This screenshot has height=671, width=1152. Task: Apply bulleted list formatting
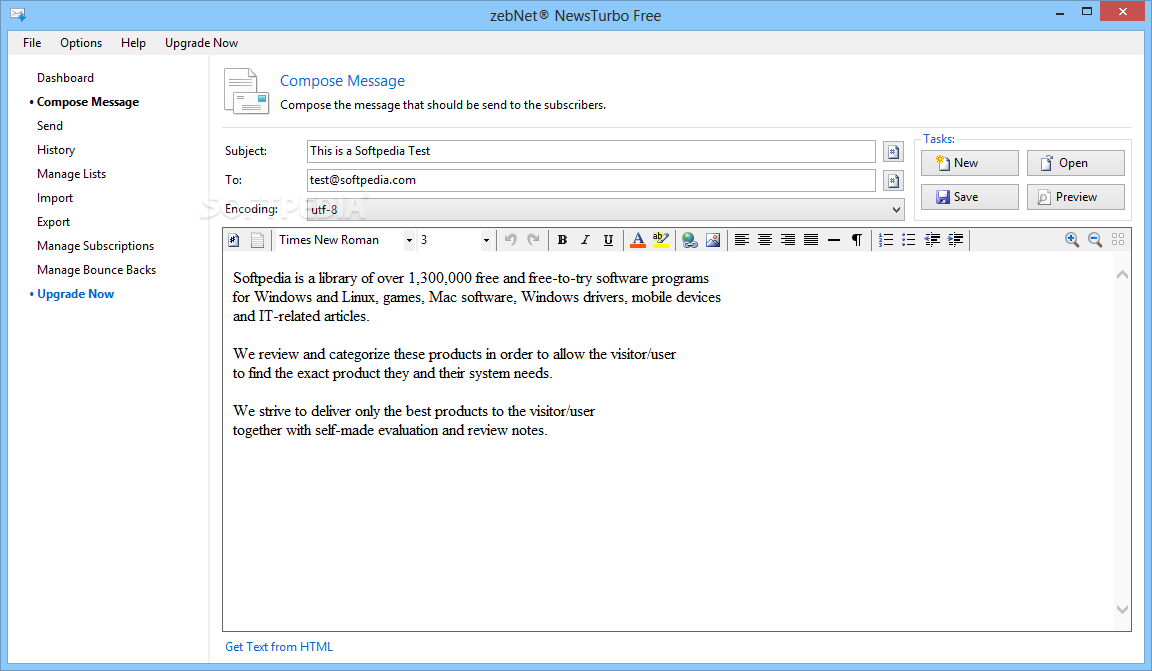pos(909,240)
